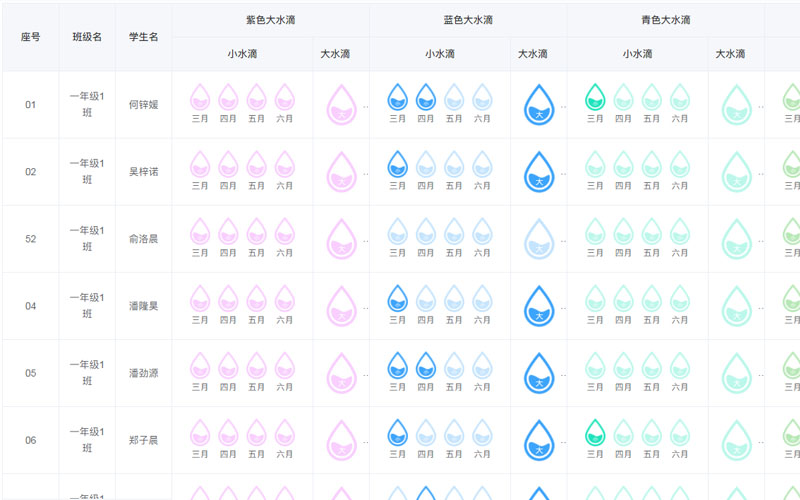
Task: Click student name cell 潘隆昊
Action: (x=144, y=306)
